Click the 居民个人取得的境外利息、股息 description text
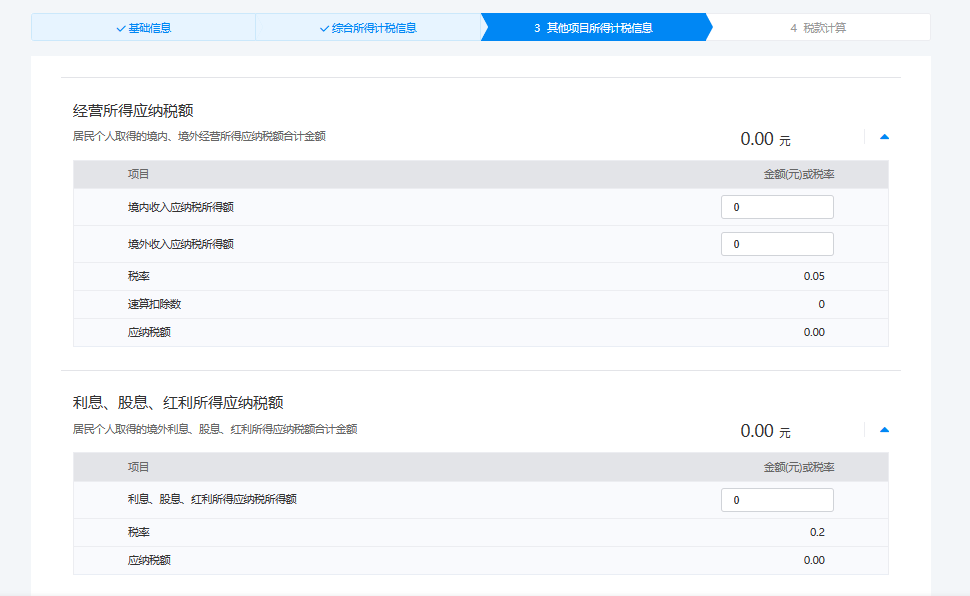The image size is (970, 596). pos(215,429)
